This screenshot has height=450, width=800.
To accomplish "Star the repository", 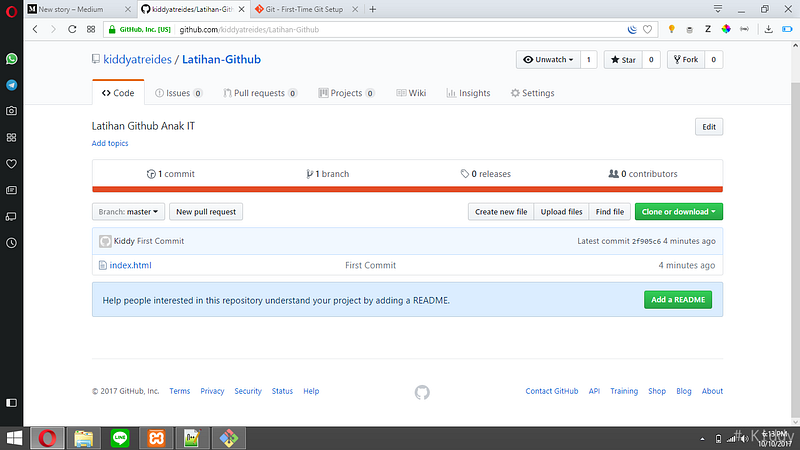I will tap(623, 60).
